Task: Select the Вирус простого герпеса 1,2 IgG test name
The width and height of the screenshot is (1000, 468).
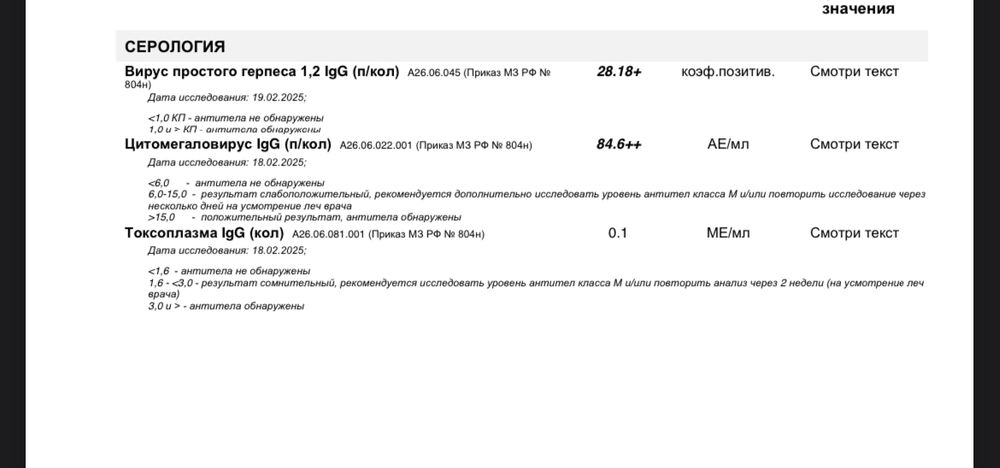Action: click(262, 72)
